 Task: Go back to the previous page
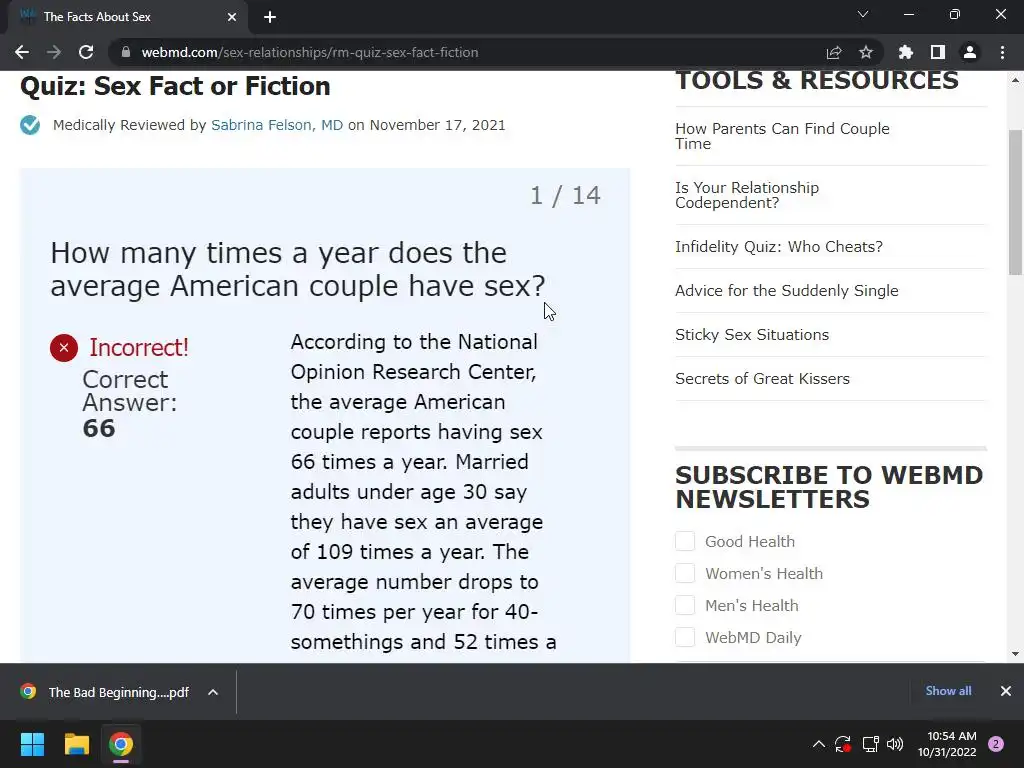pos(22,52)
